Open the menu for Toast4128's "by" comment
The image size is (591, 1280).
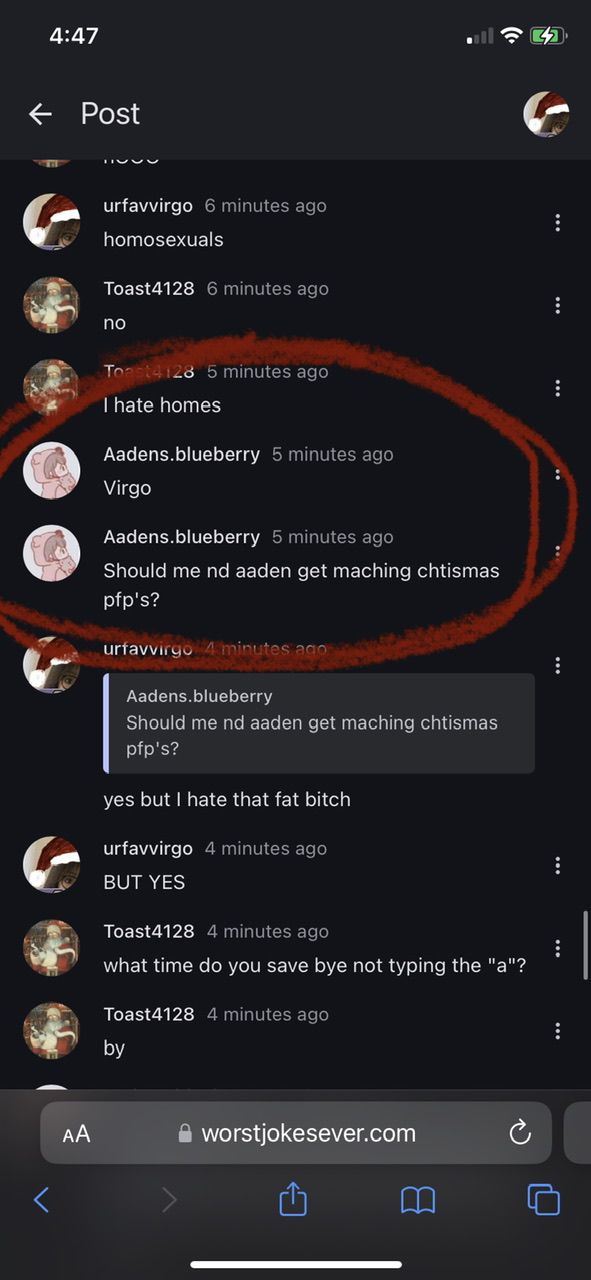[557, 1031]
